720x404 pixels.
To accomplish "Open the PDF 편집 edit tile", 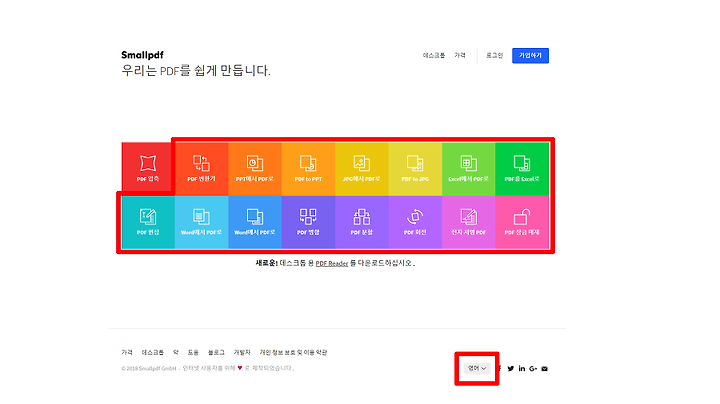I will [x=148, y=222].
